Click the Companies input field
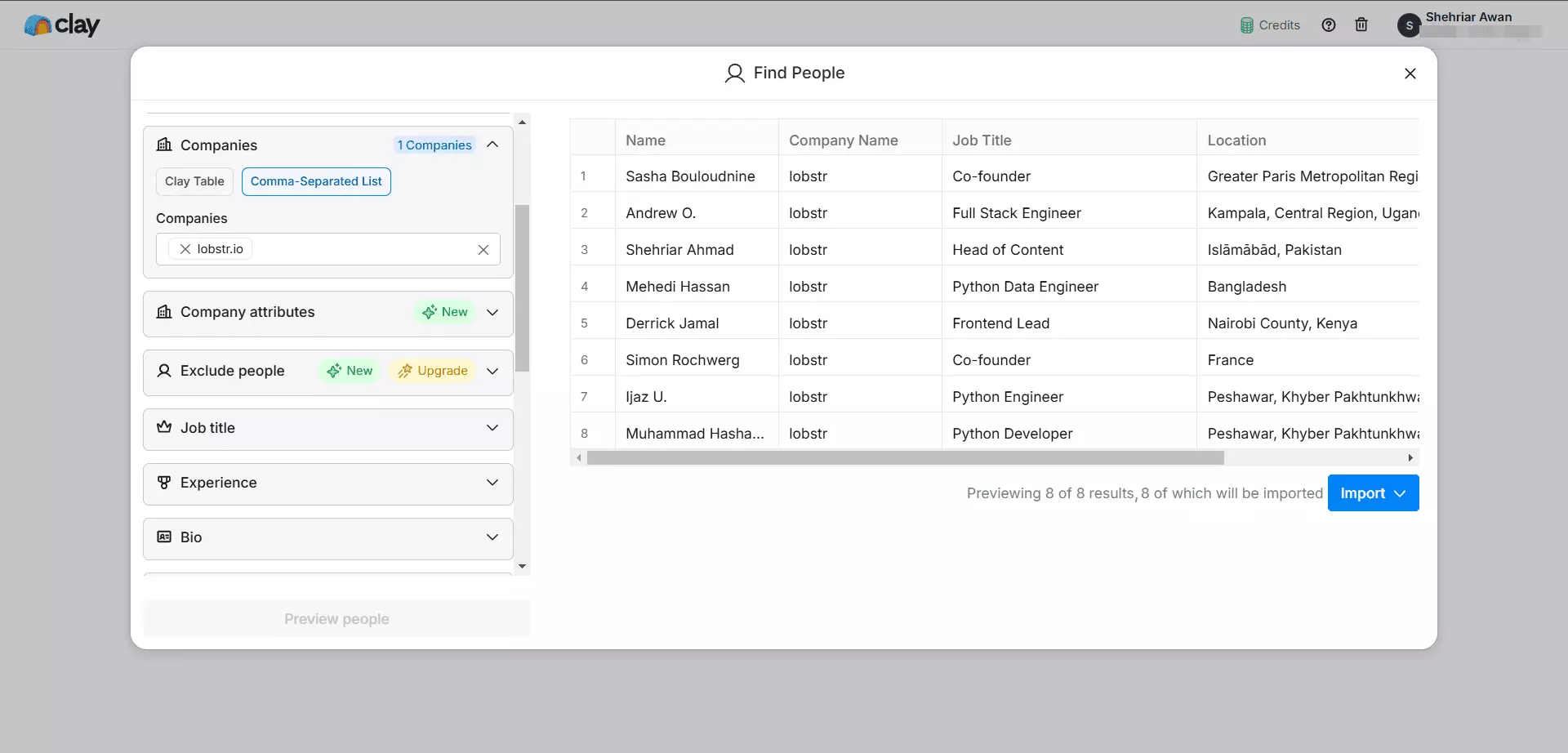The image size is (1568, 753). coord(363,249)
